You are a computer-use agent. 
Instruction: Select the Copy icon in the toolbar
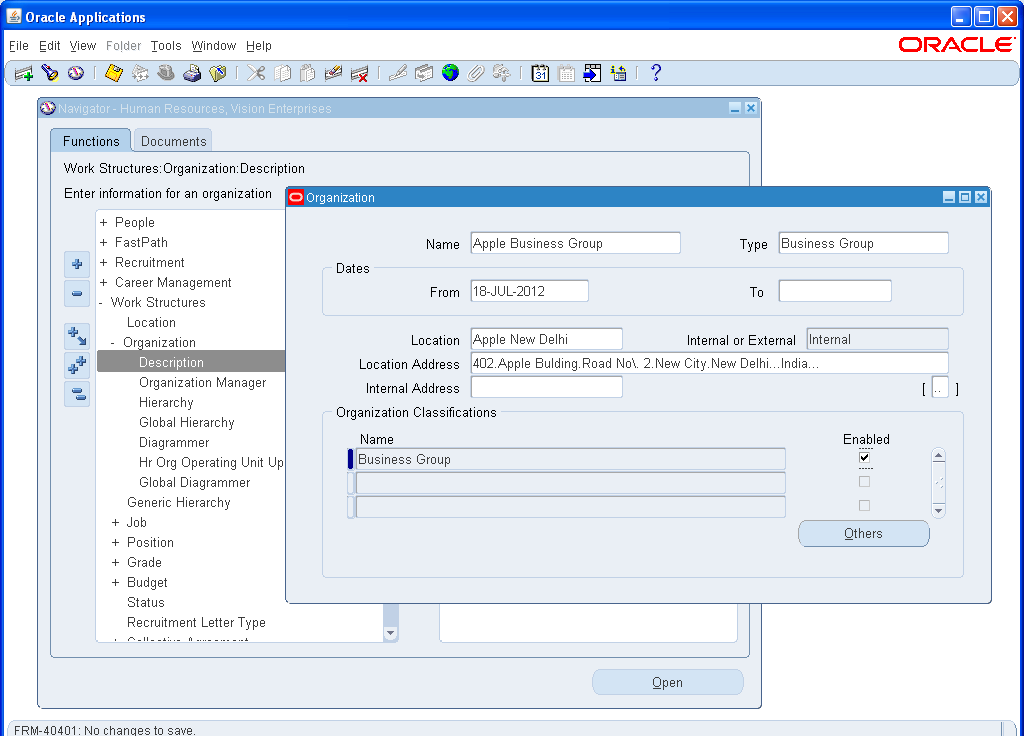(x=281, y=72)
